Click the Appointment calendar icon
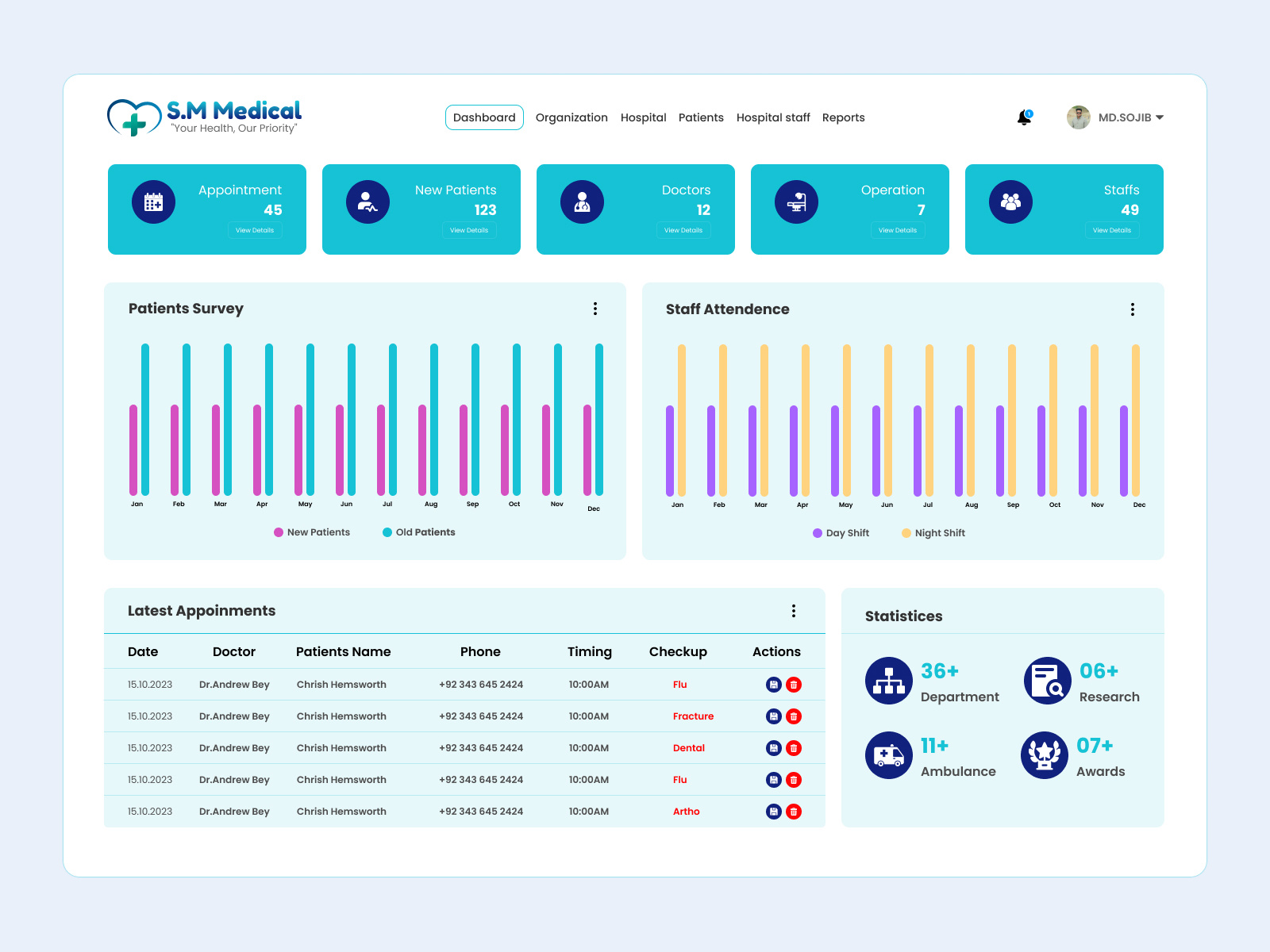Viewport: 1270px width, 952px height. coord(153,202)
